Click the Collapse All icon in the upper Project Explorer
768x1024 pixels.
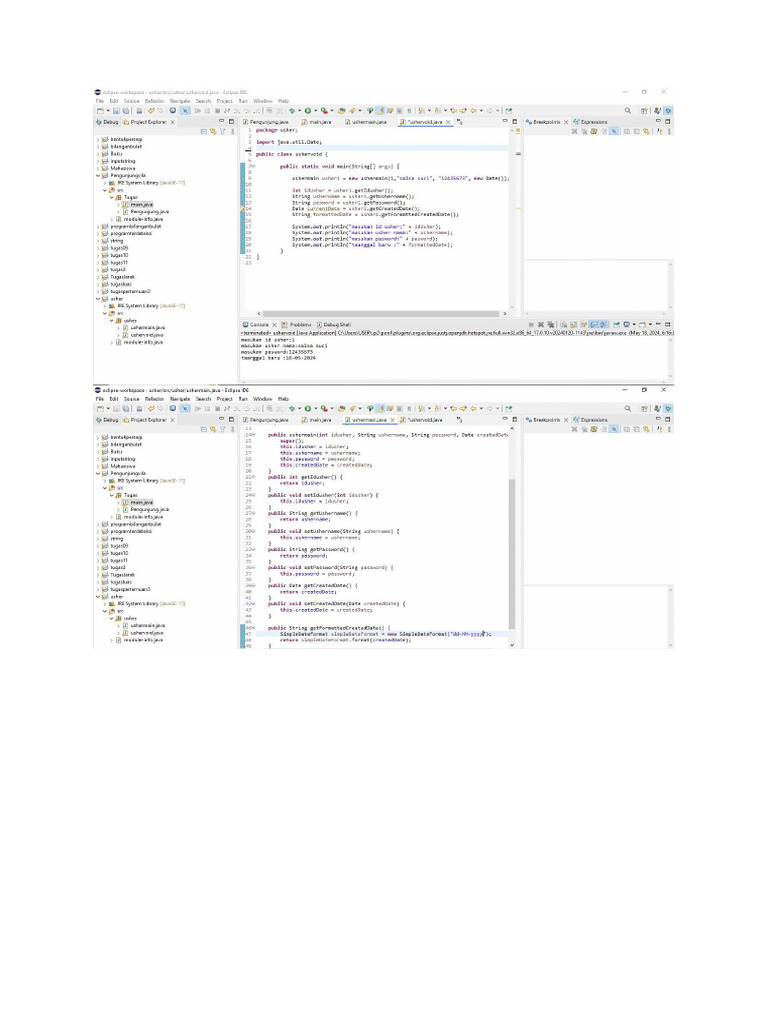pos(204,131)
